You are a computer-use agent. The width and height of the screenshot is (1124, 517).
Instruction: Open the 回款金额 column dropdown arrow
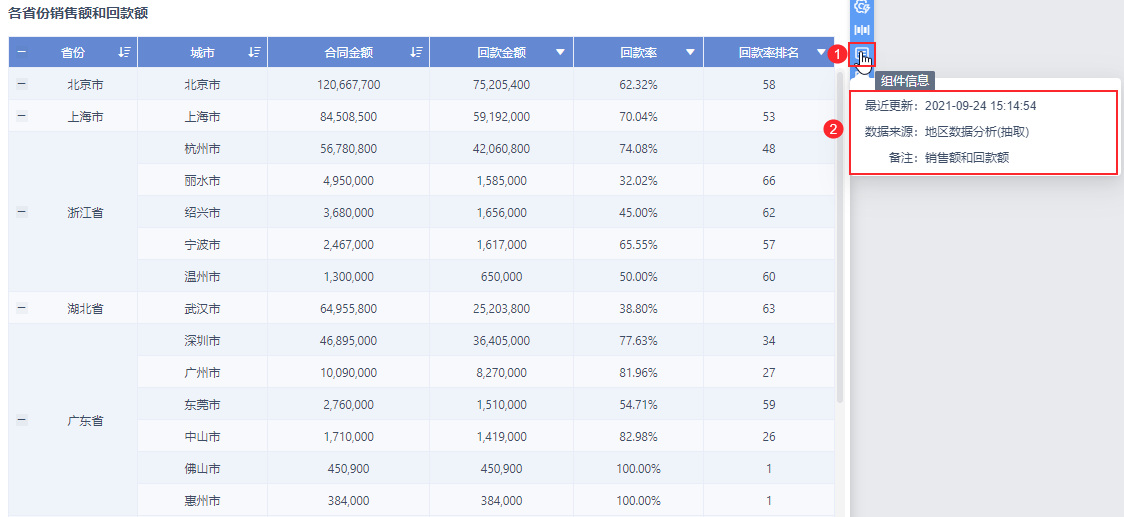pos(561,52)
